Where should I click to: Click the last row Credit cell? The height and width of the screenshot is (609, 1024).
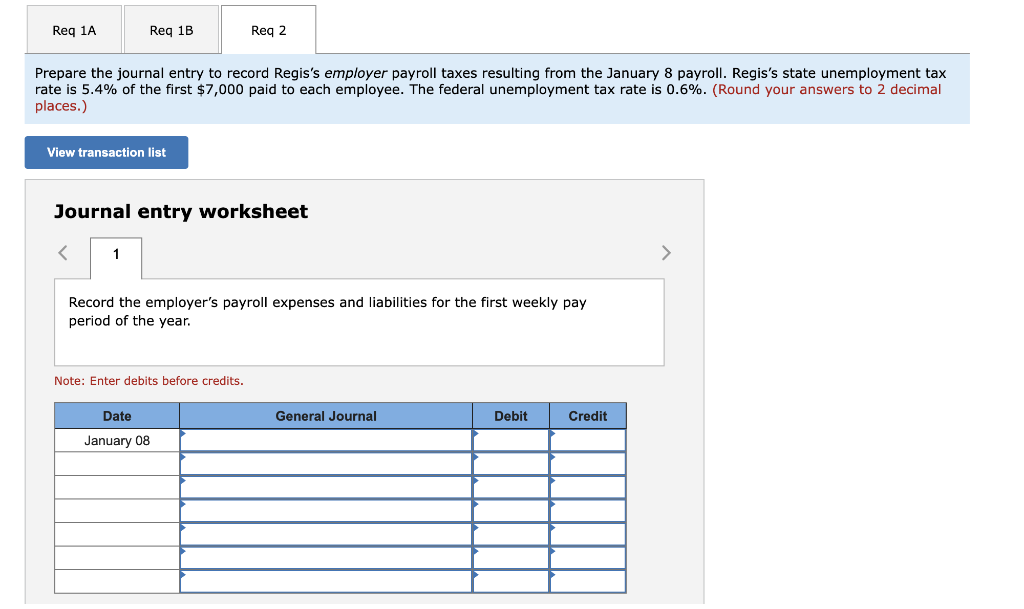(x=588, y=581)
